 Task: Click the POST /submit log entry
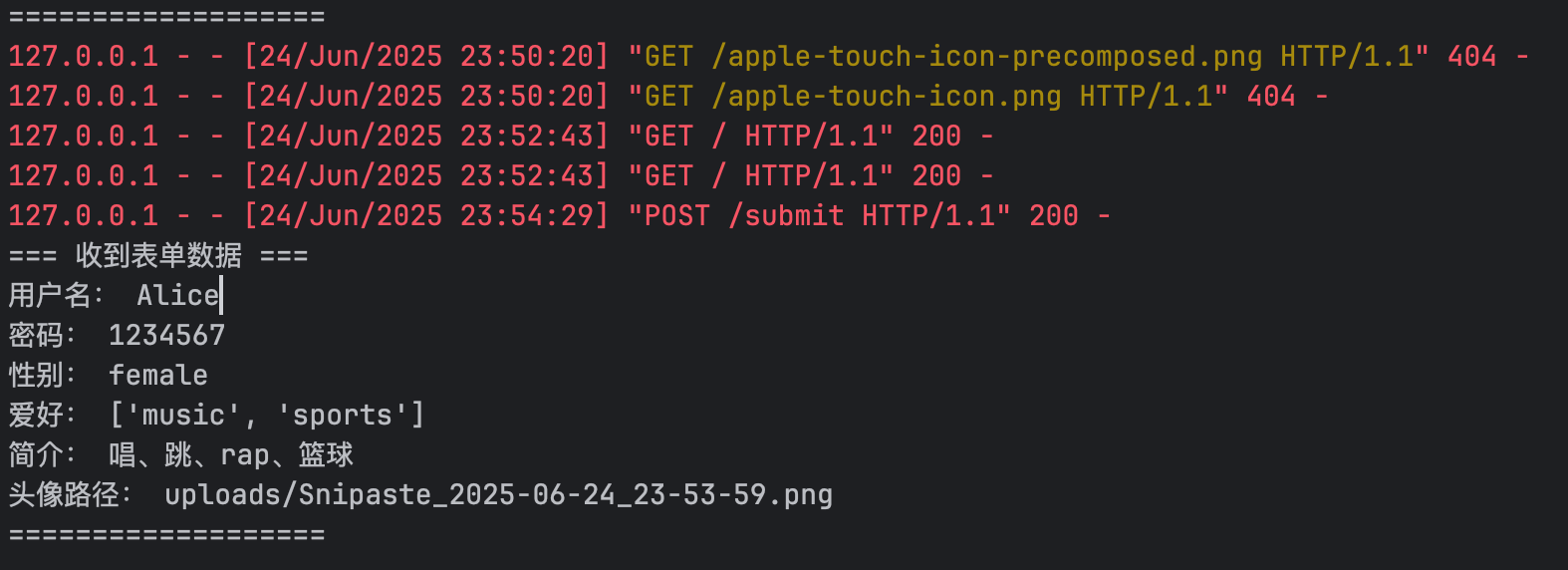pyautogui.click(x=558, y=216)
